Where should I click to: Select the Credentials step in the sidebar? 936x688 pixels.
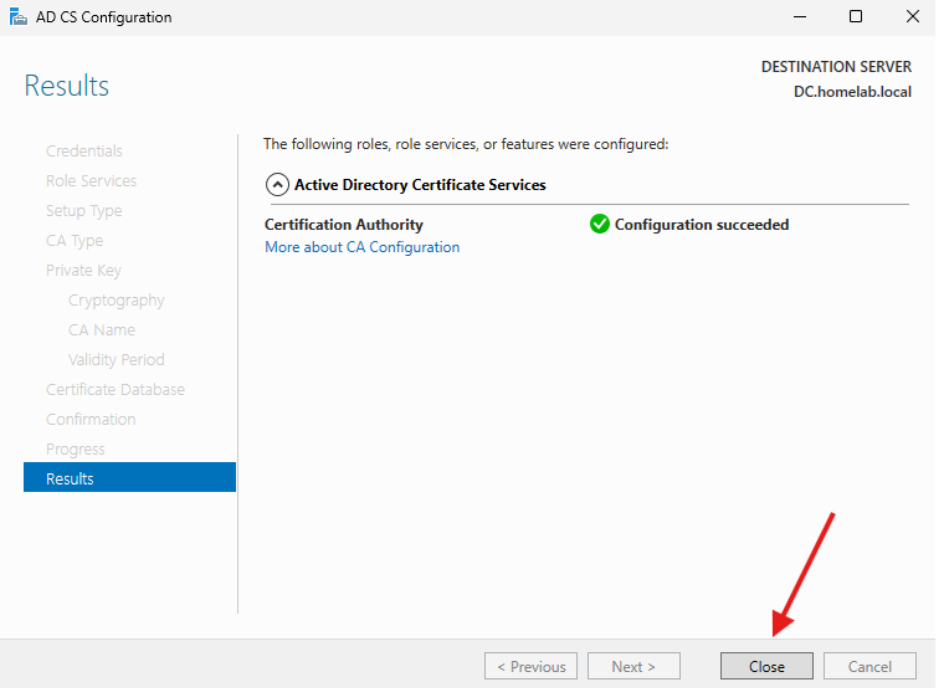click(84, 150)
